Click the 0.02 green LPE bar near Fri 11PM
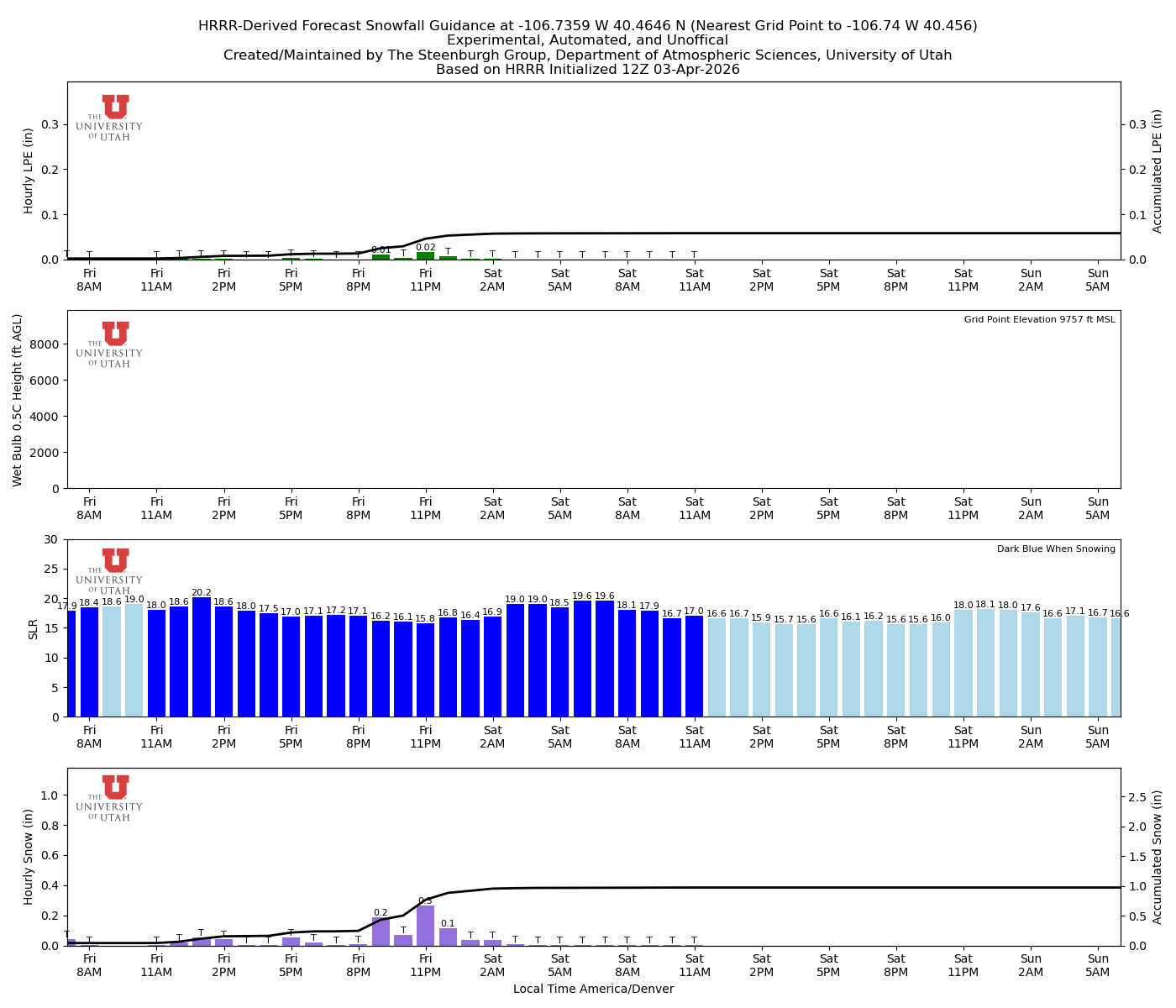The width and height of the screenshot is (1176, 1008). (x=427, y=255)
